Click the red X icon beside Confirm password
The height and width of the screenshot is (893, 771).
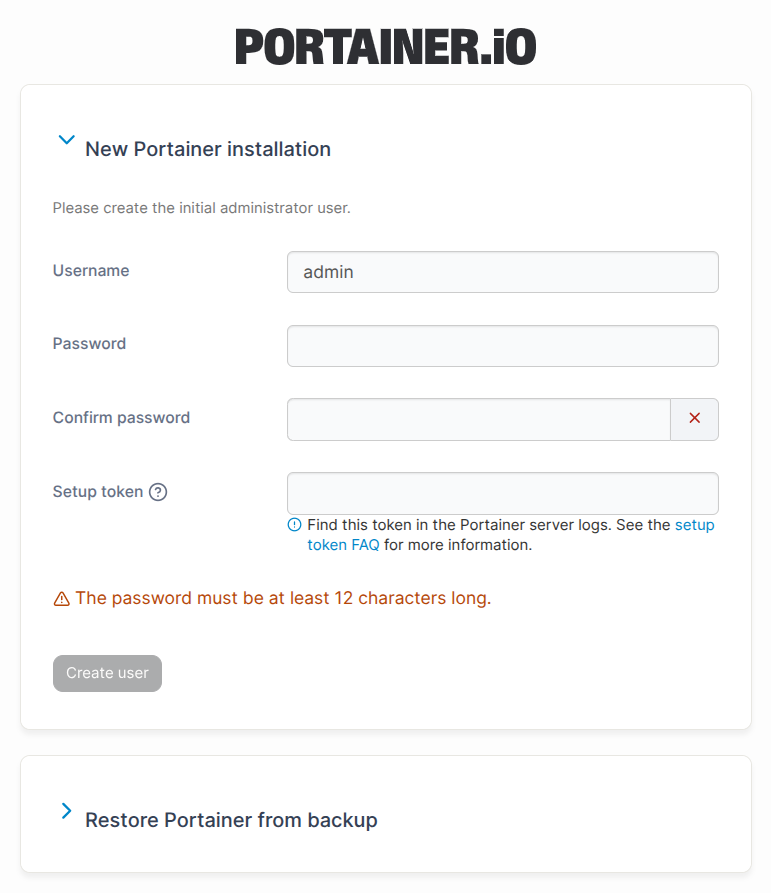(x=694, y=418)
